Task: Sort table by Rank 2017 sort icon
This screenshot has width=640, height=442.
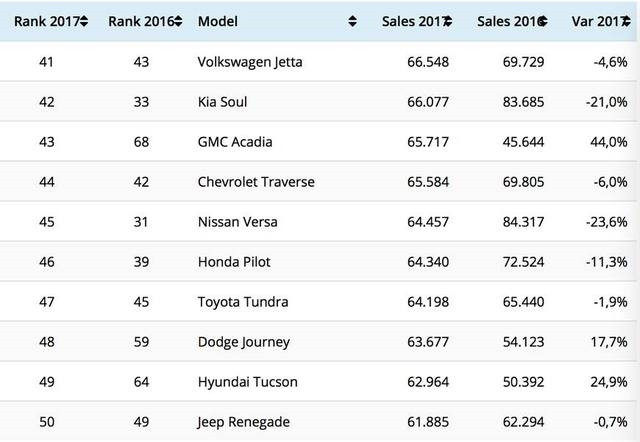Action: (x=84, y=21)
